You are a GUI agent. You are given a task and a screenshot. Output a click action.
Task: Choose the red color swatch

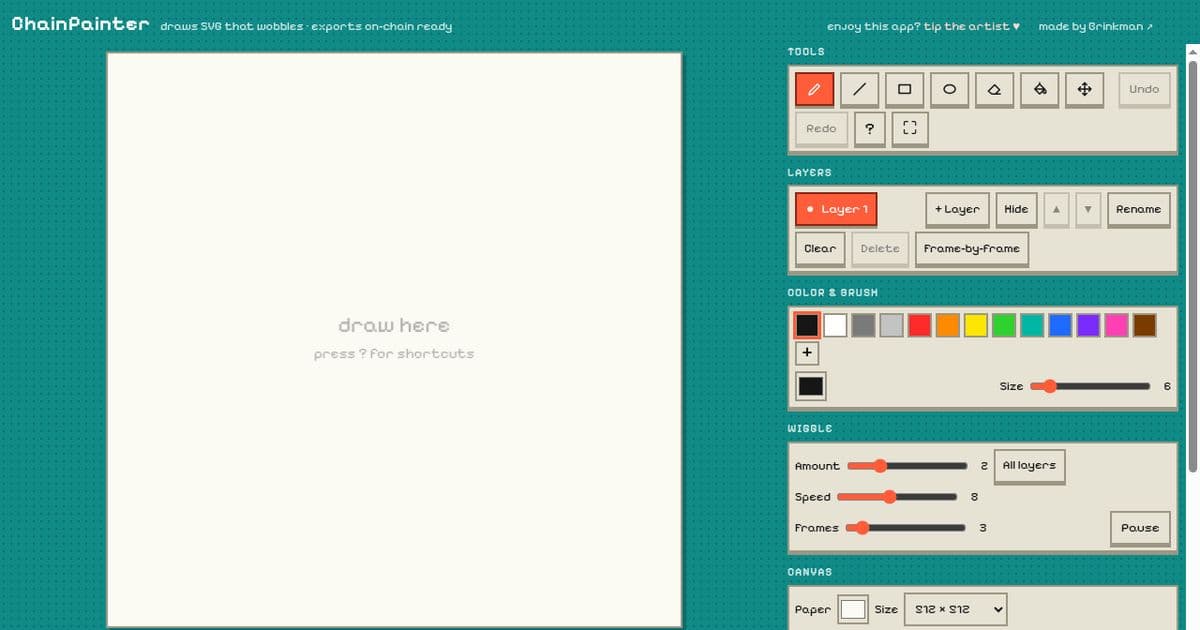920,325
